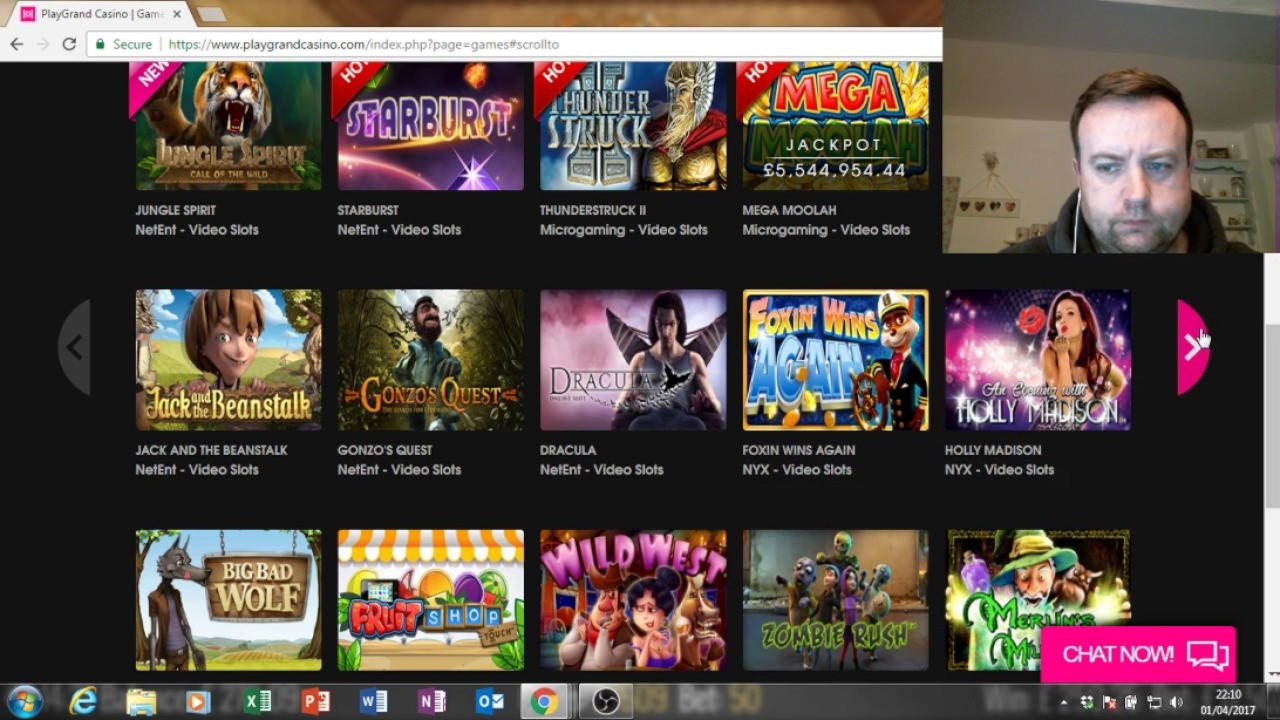The width and height of the screenshot is (1280, 720).
Task: Reload the page with refresh icon
Action: click(x=69, y=44)
